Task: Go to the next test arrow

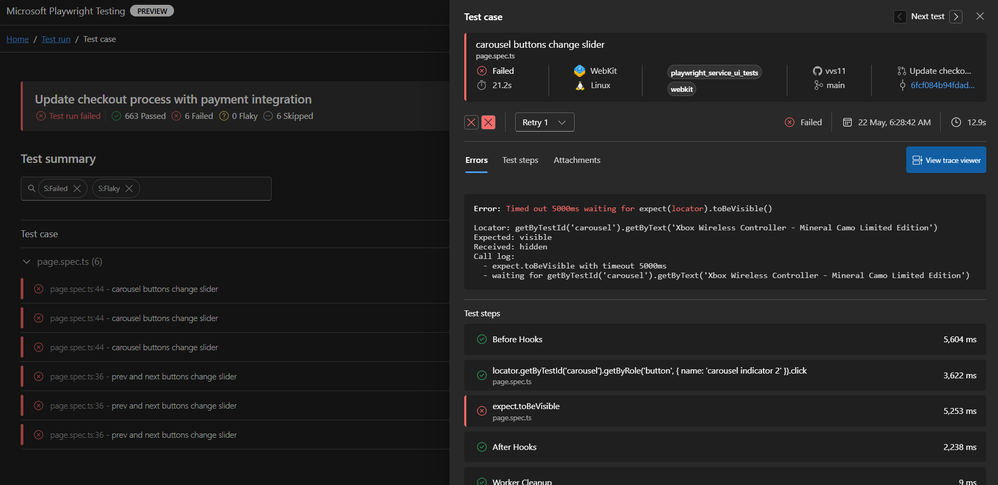Action: pyautogui.click(x=956, y=17)
